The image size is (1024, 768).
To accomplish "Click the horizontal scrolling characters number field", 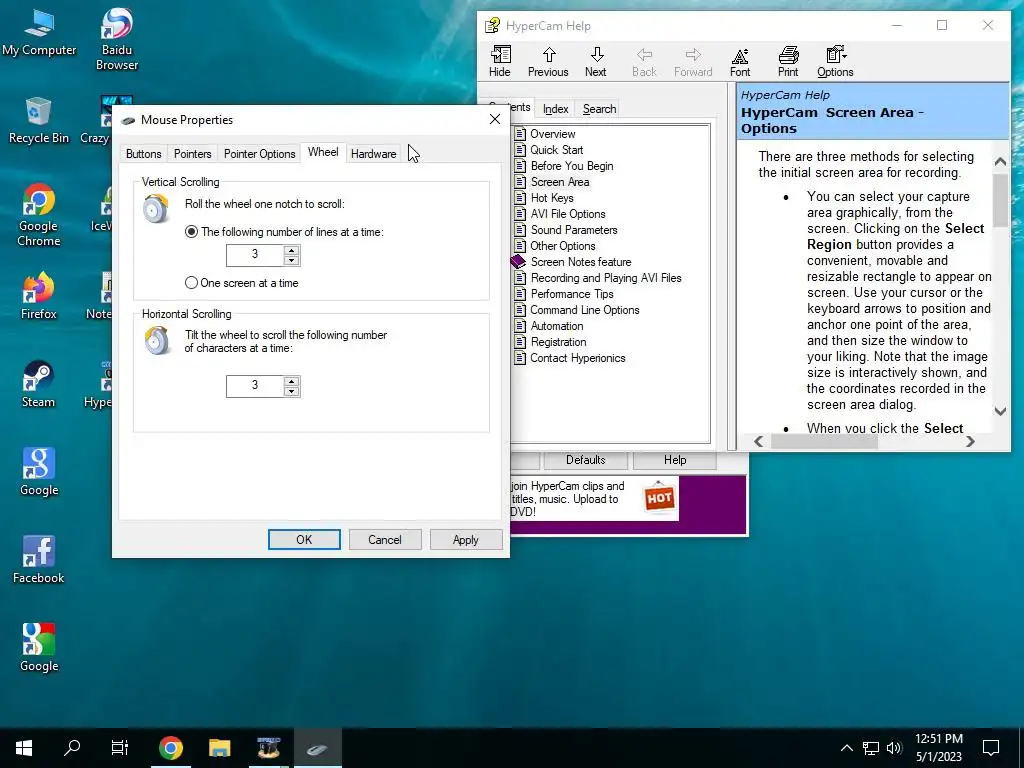I will coord(255,386).
